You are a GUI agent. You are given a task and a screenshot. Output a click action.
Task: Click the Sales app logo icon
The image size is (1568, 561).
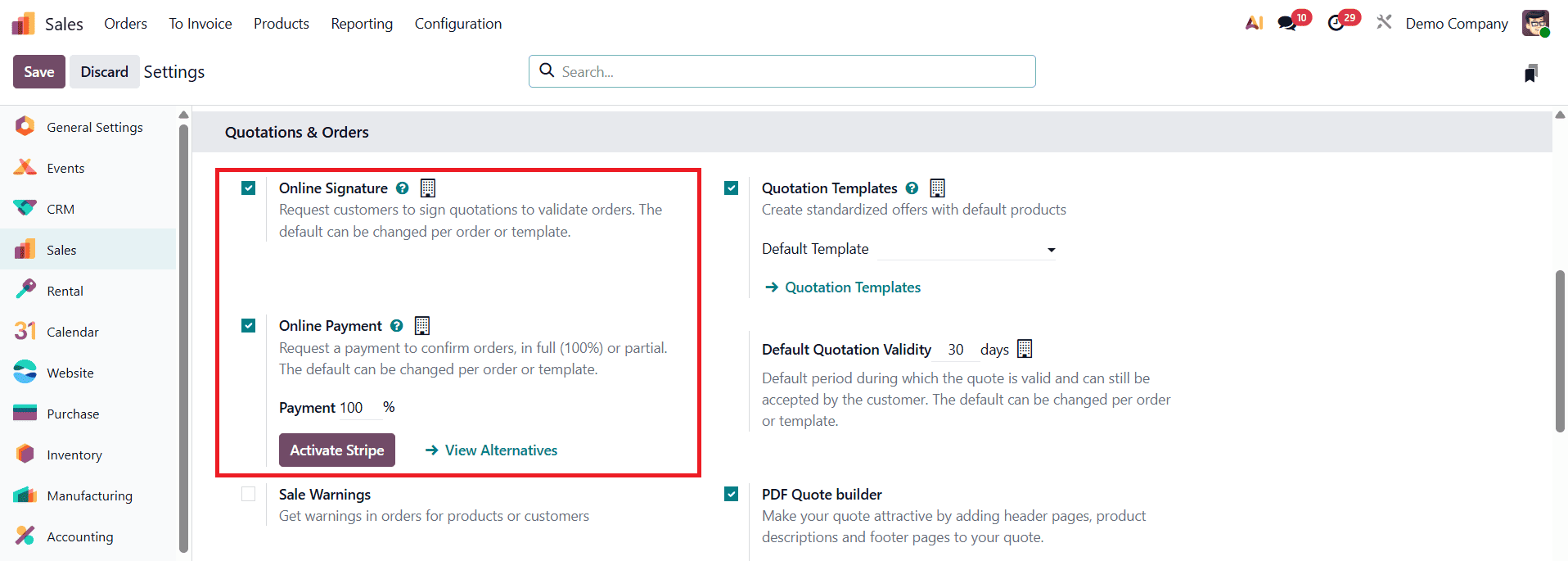point(24,24)
